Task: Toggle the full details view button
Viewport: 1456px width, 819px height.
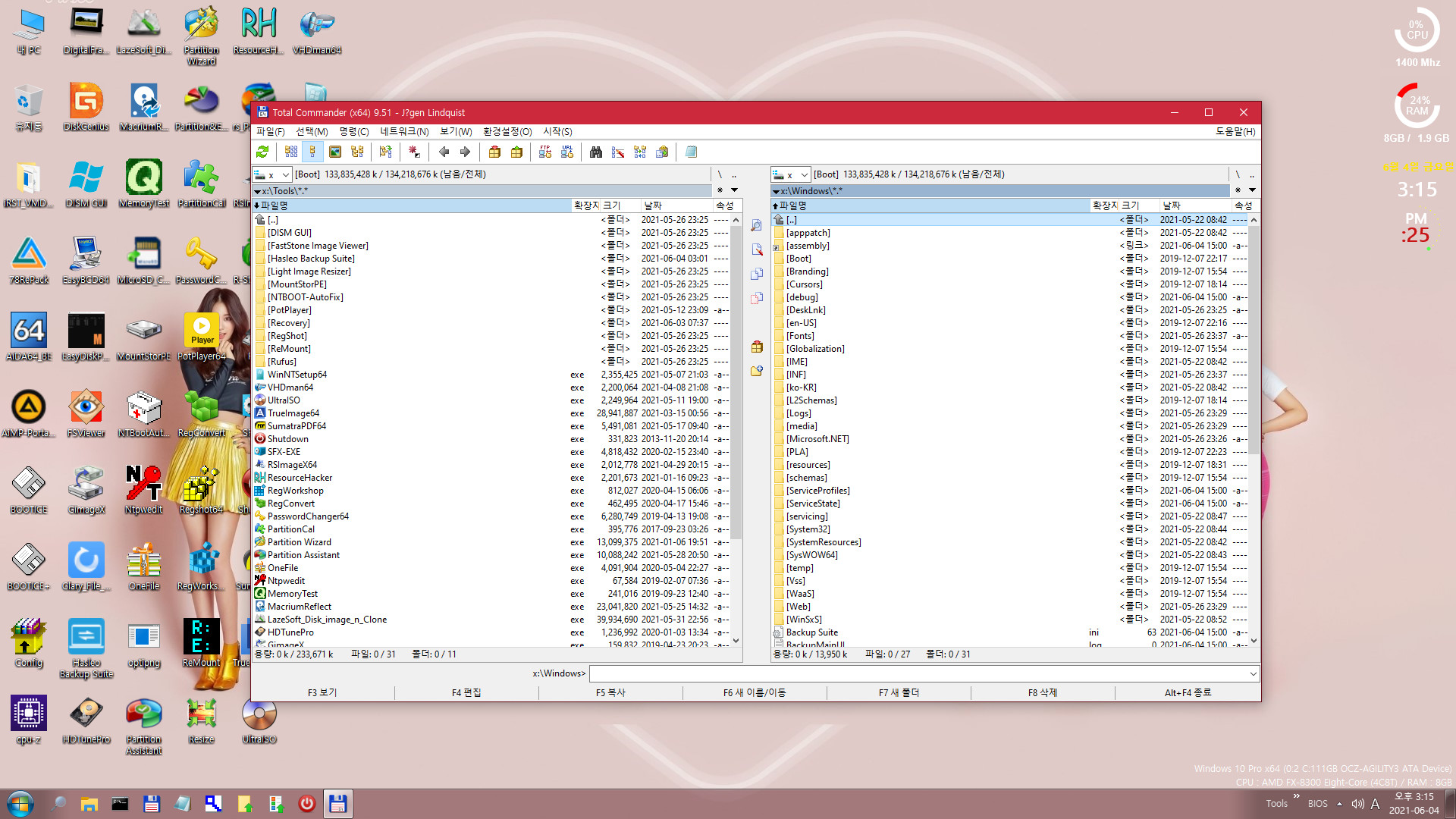Action: pyautogui.click(x=312, y=152)
